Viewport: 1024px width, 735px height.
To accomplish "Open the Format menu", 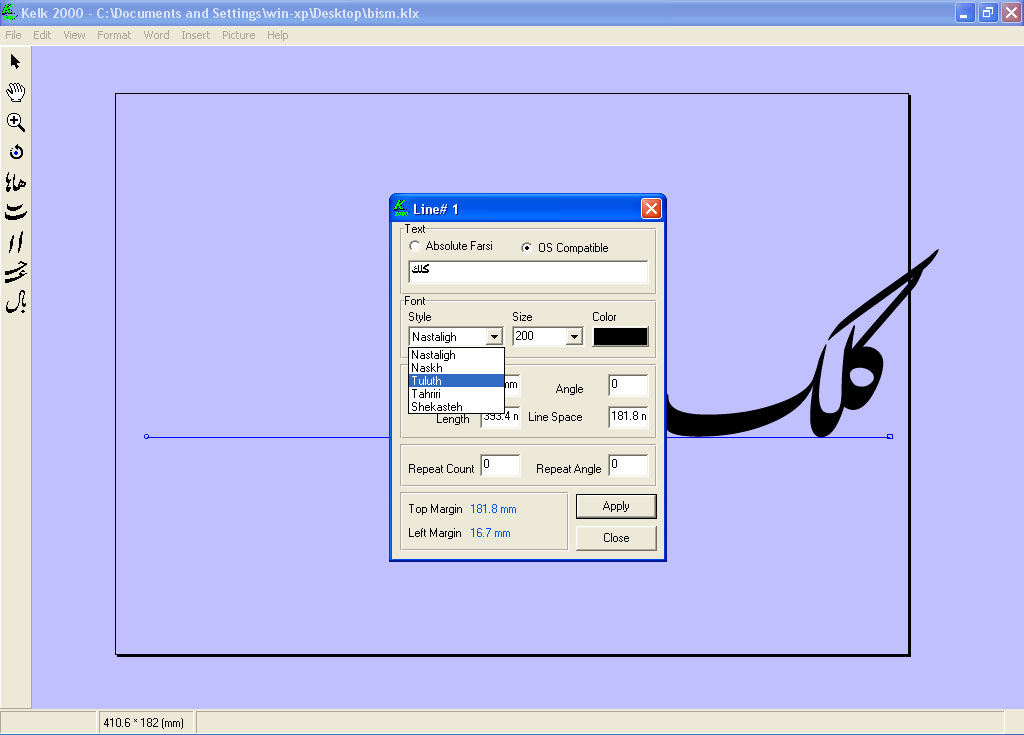I will pyautogui.click(x=114, y=35).
